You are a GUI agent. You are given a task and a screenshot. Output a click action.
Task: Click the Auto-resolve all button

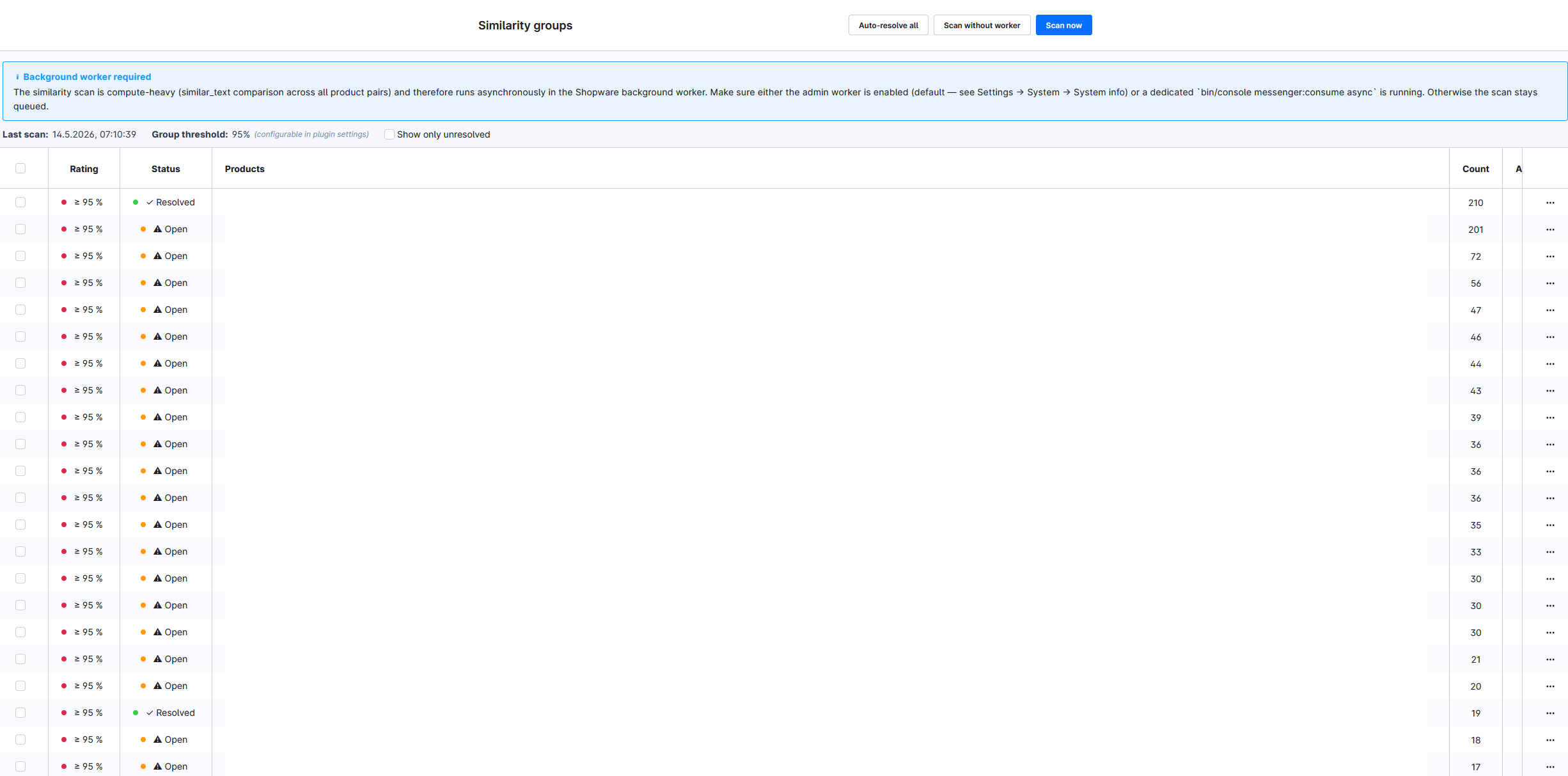[888, 26]
